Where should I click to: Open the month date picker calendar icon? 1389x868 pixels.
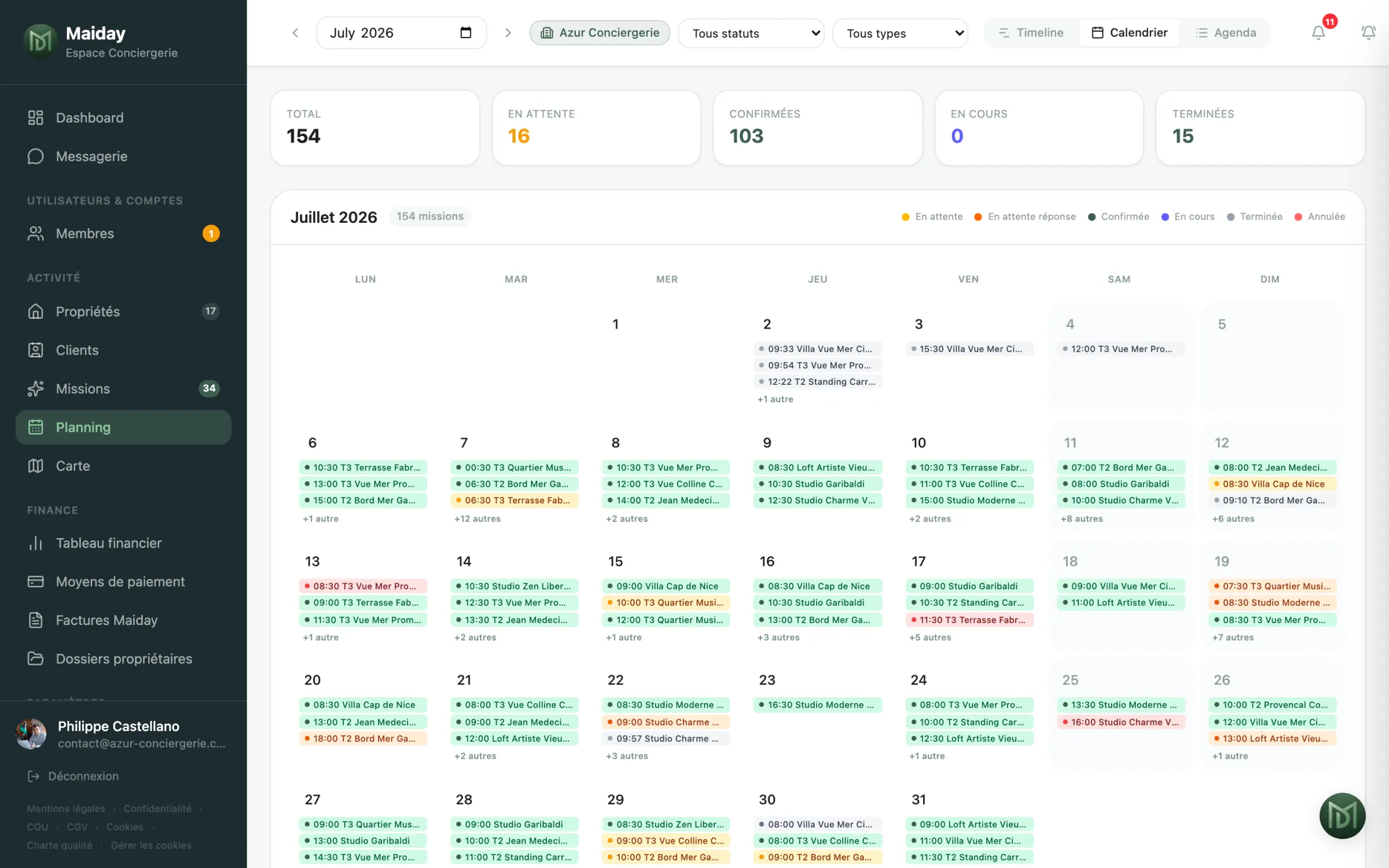click(x=466, y=33)
